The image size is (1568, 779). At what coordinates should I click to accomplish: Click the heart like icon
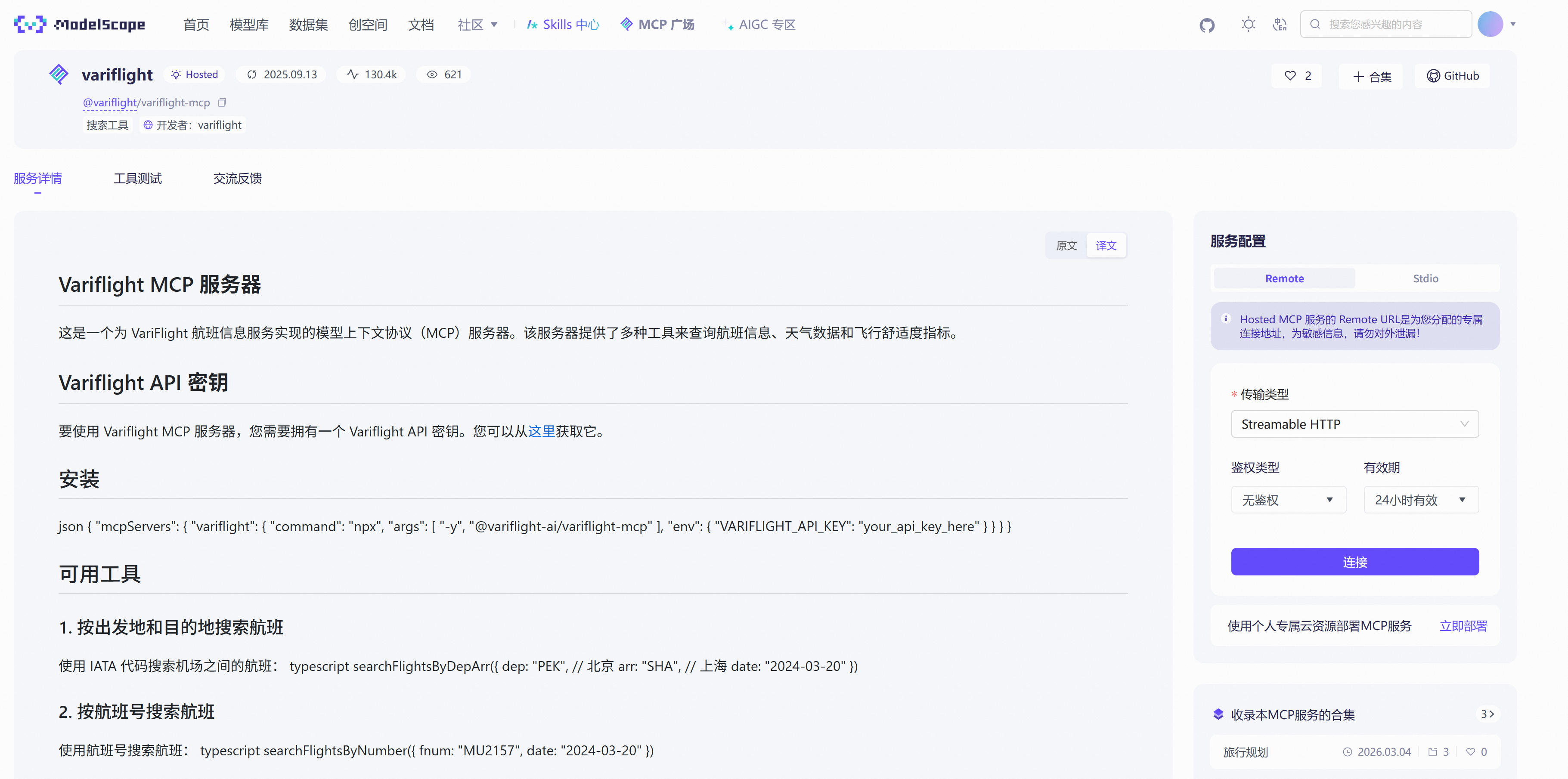click(1290, 75)
